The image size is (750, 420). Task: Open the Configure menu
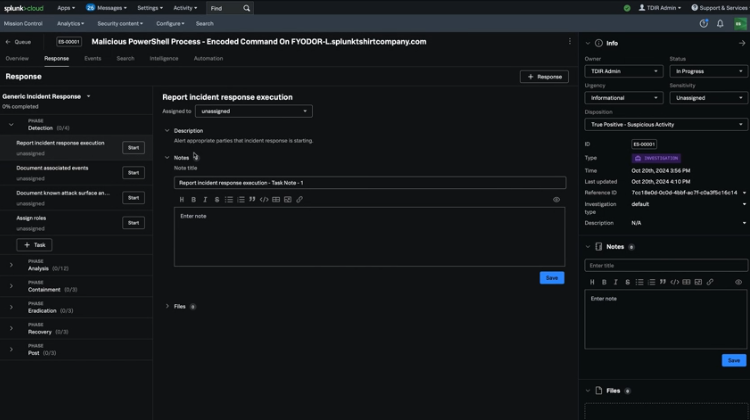[170, 23]
